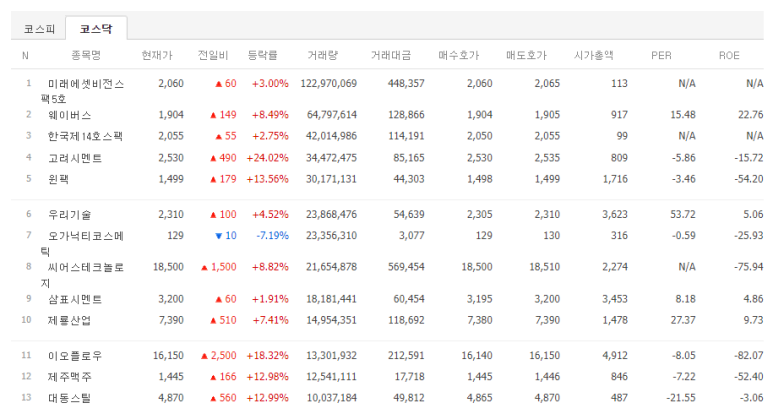773x414 pixels.
Task: Click the 이오플로우 stock name
Action: tap(75, 356)
